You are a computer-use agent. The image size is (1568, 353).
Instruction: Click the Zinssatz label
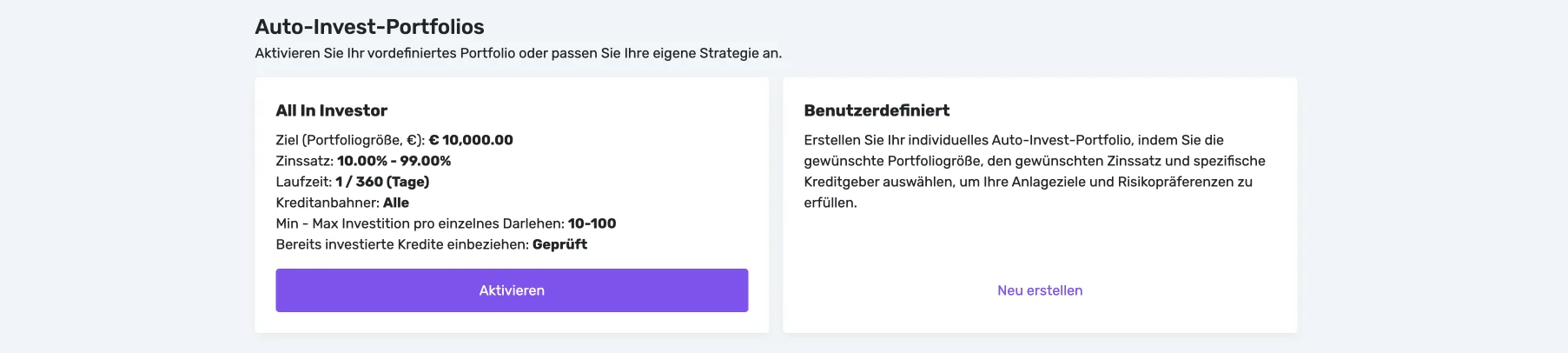(x=304, y=161)
